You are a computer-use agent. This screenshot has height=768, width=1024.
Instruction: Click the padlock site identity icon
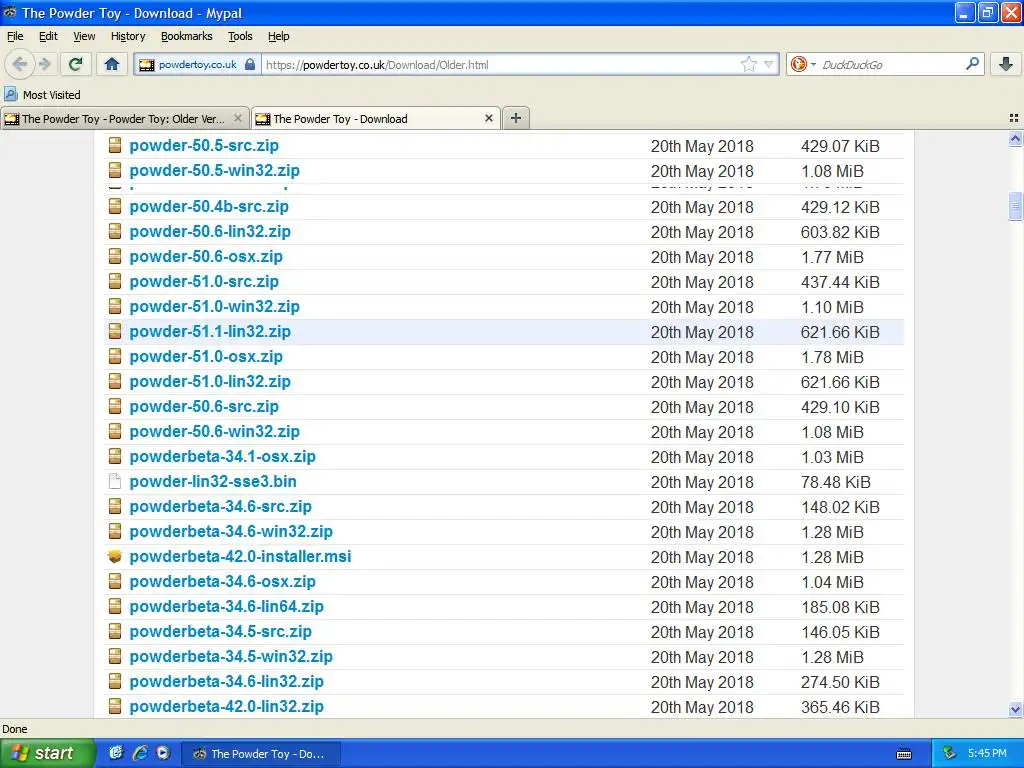(249, 64)
